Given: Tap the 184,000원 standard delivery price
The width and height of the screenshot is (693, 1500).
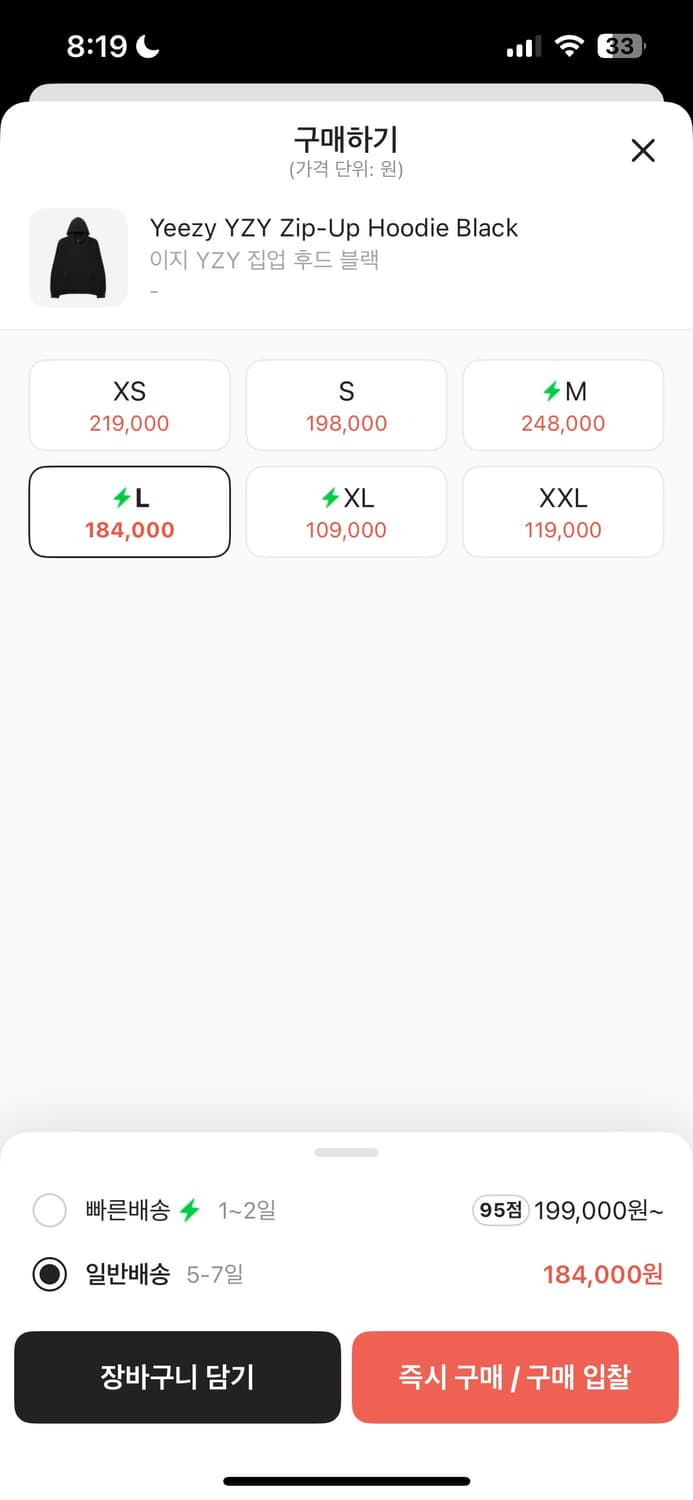Looking at the screenshot, I should point(603,1274).
